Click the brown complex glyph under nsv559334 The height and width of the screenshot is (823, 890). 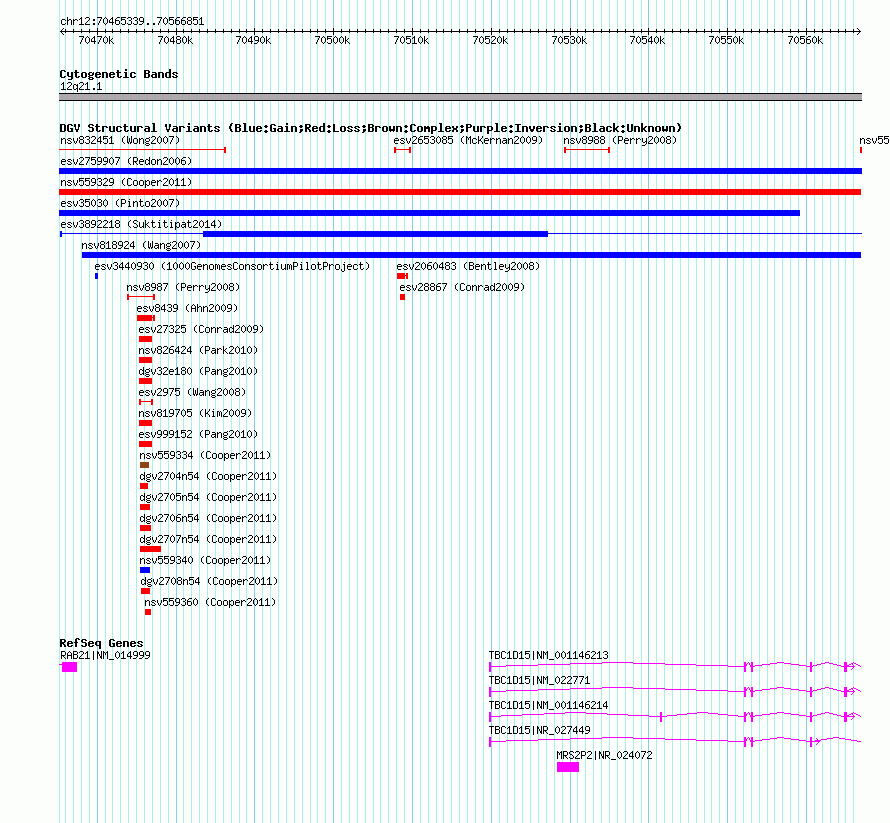(x=144, y=465)
